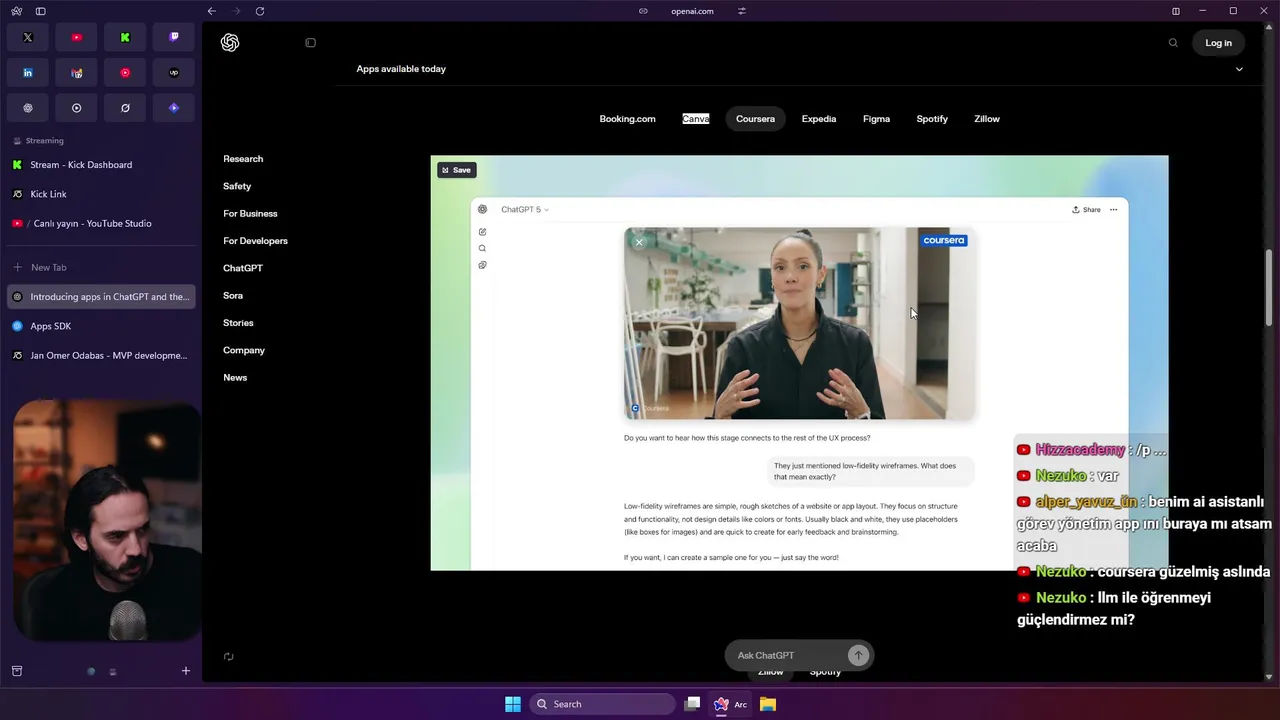This screenshot has width=1280, height=720.
Task: Open Safety in the site menu
Action: (237, 186)
